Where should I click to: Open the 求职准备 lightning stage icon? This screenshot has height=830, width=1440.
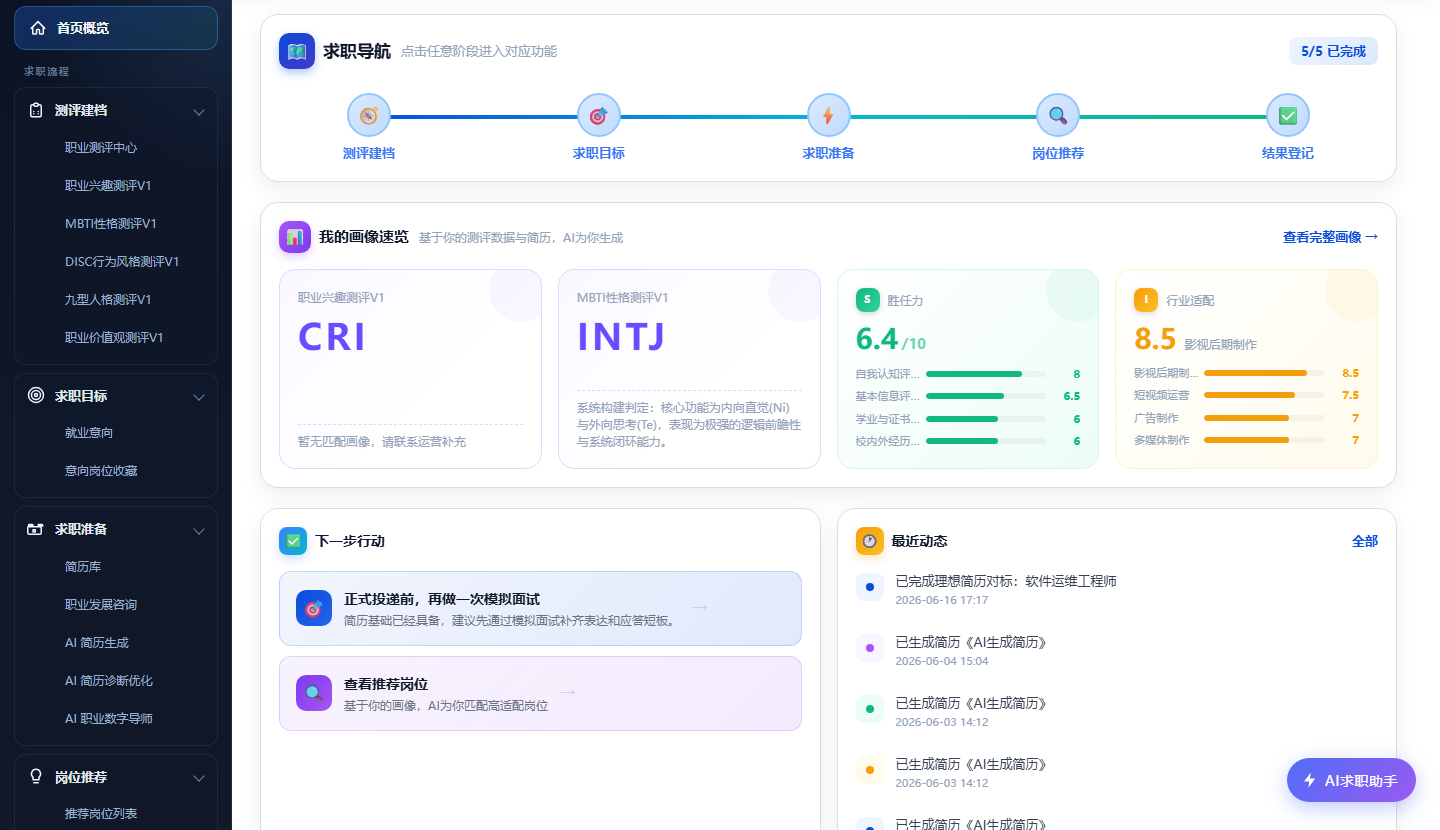click(828, 115)
